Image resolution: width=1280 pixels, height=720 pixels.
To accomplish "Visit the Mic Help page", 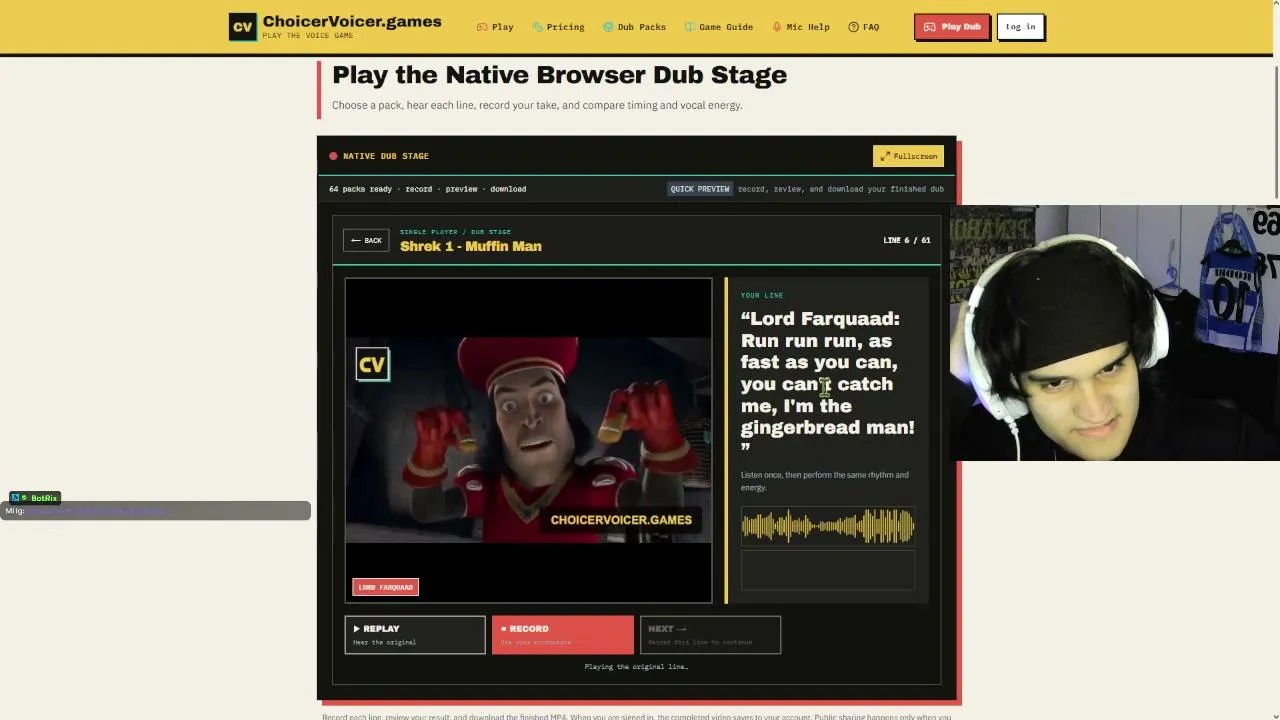I will (x=801, y=27).
